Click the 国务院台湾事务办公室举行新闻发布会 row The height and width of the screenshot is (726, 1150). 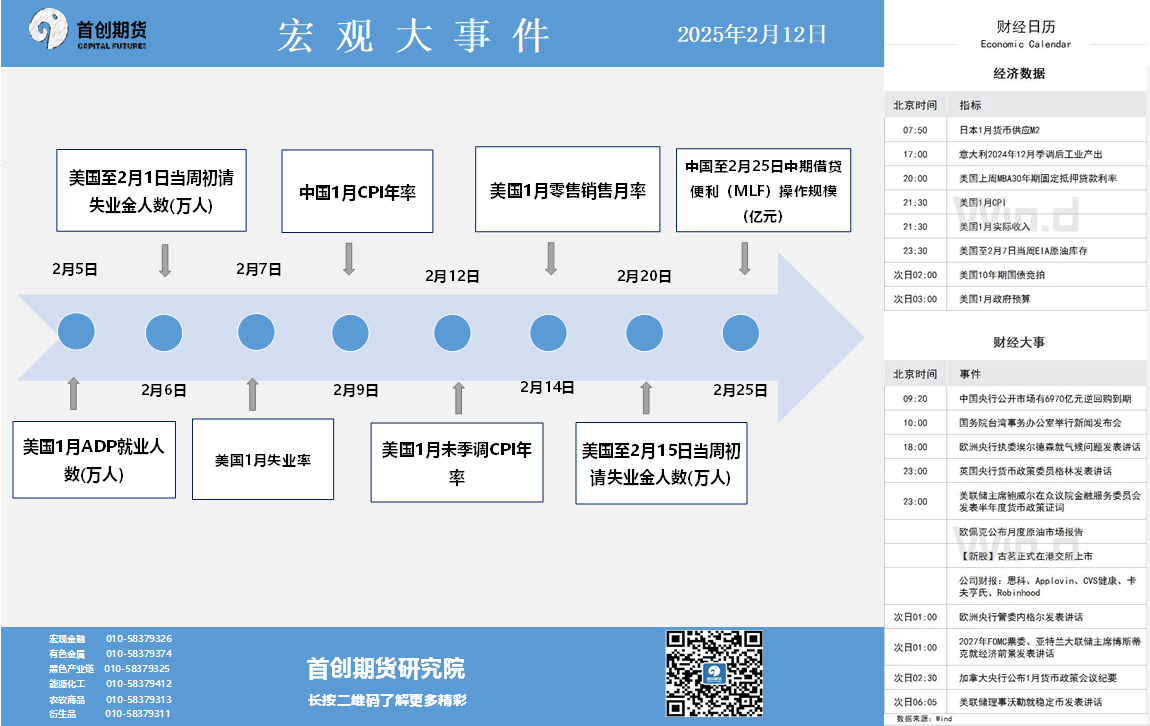coord(1015,423)
